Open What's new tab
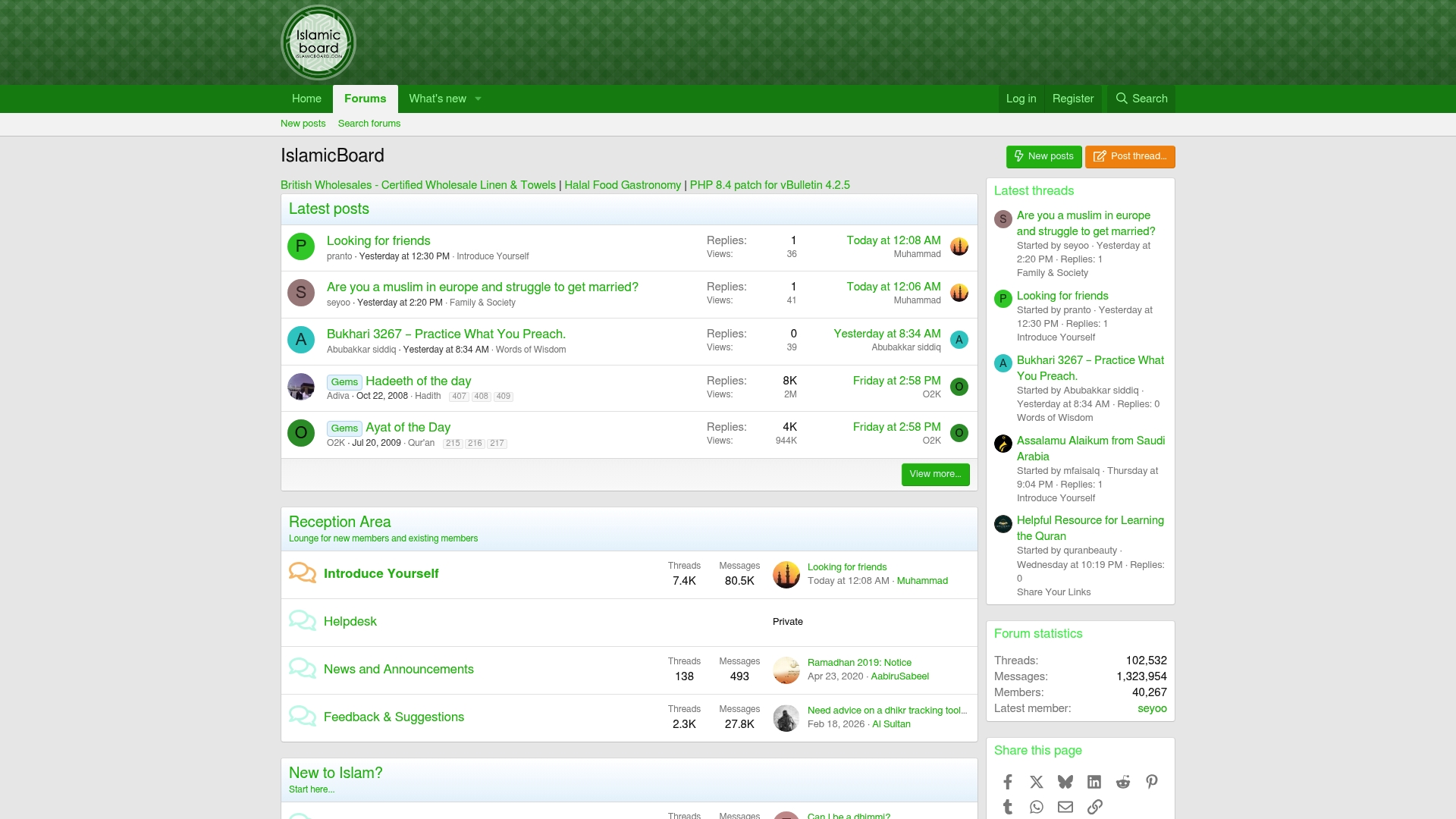The width and height of the screenshot is (1456, 819). (x=438, y=99)
